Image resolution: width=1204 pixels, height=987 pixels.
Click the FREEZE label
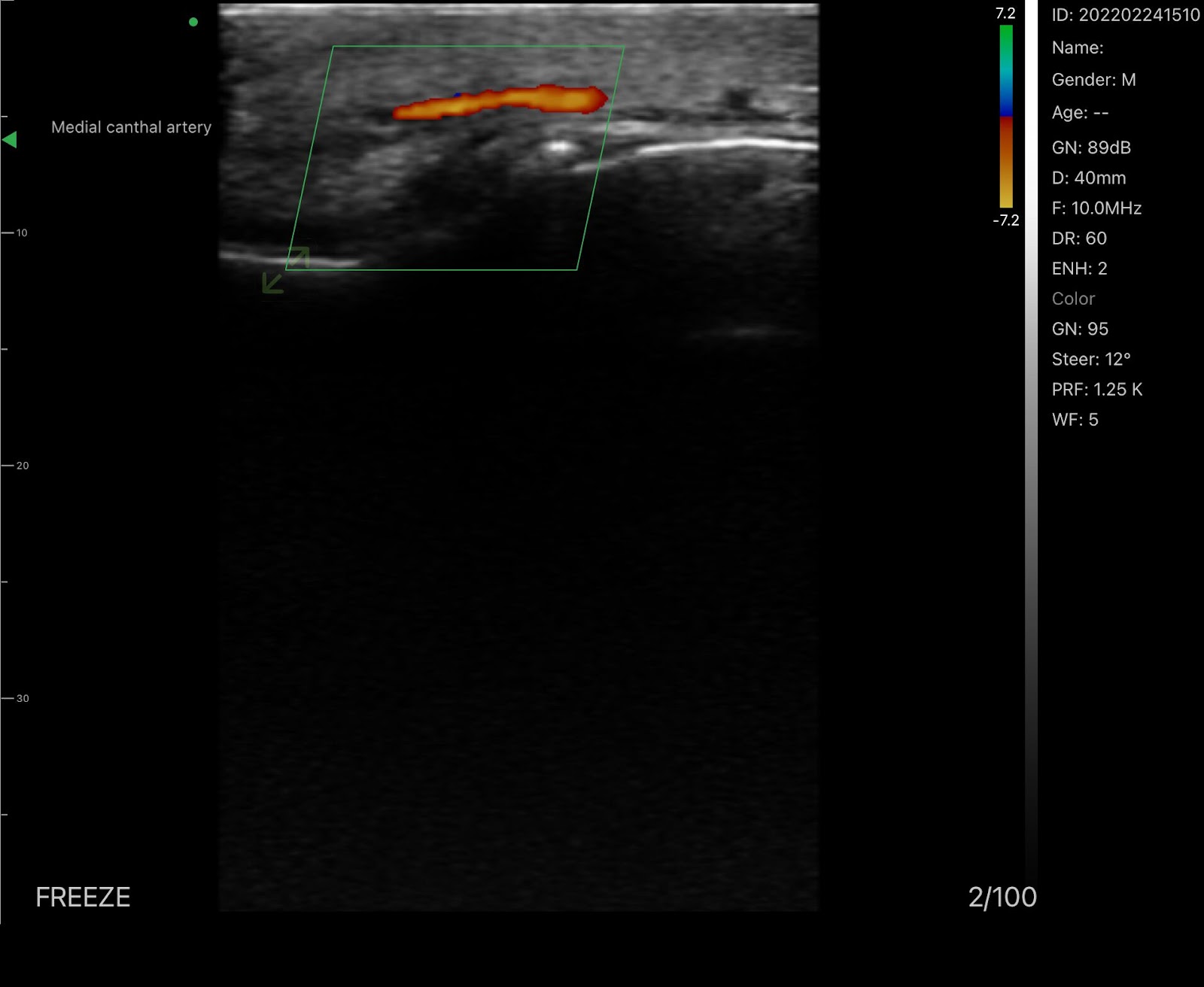coord(83,897)
